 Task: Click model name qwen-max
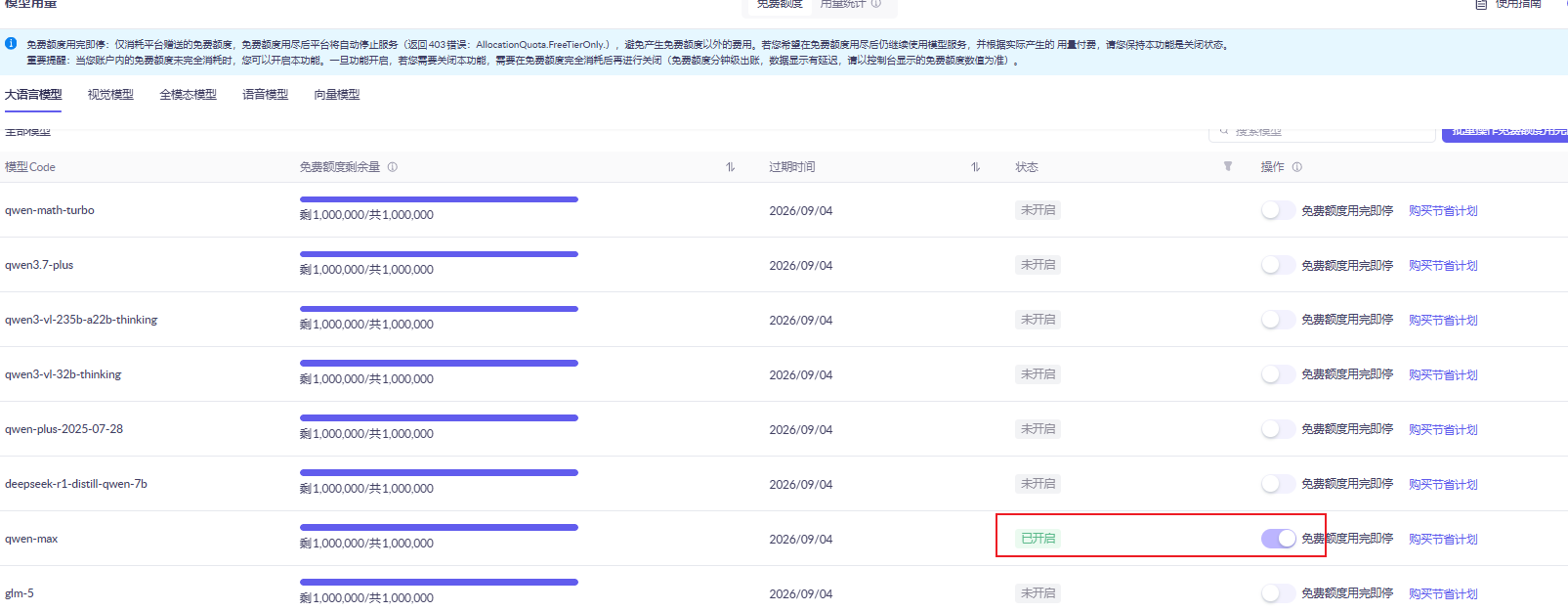click(x=31, y=539)
